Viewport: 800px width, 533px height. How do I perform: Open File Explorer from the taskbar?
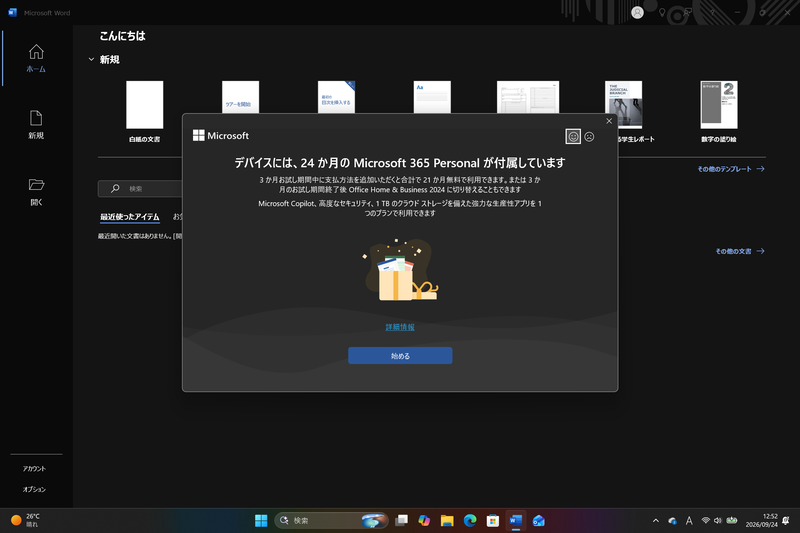pos(447,520)
